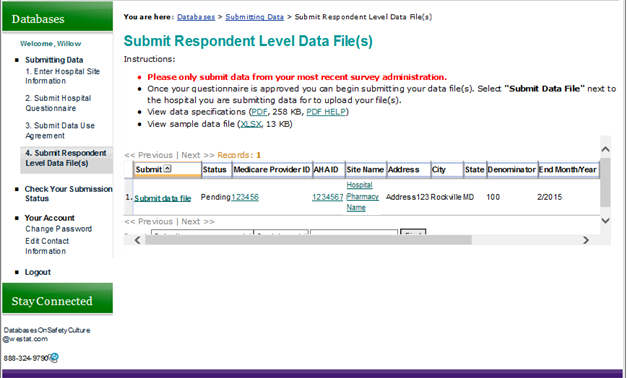The height and width of the screenshot is (378, 628).
Task: Click the Pending status cell
Action: pyautogui.click(x=215, y=197)
